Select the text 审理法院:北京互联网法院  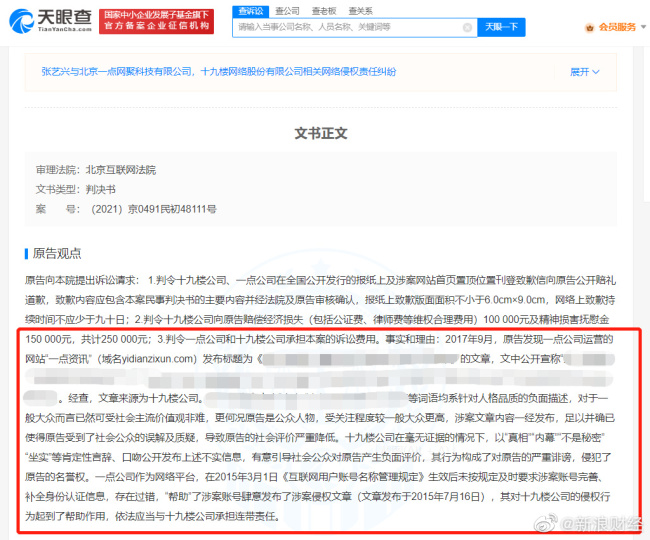[96, 170]
